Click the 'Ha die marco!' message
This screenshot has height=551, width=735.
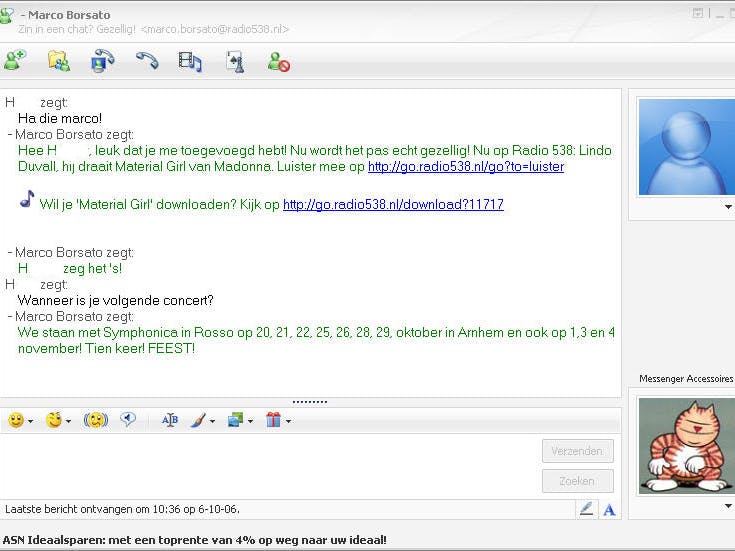pyautogui.click(x=60, y=118)
